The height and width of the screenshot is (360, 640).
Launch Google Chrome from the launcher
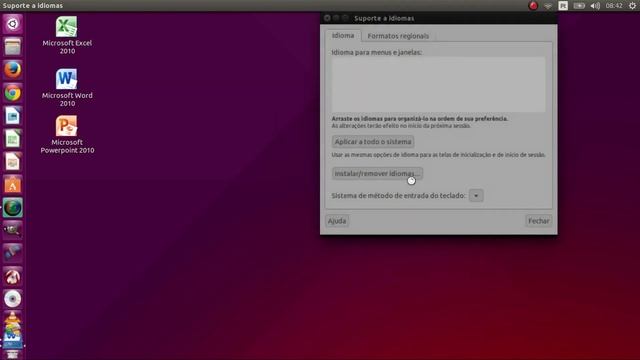[13, 93]
